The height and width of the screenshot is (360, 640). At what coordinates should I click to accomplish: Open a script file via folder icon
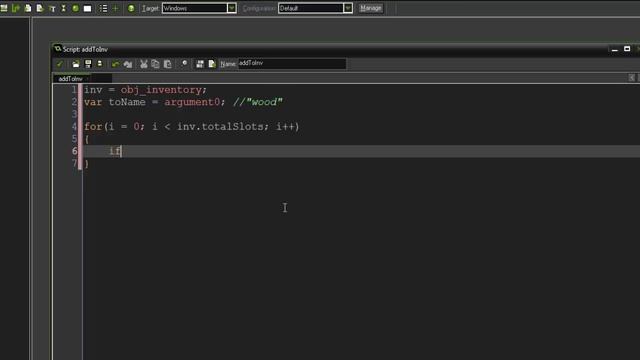pyautogui.click(x=76, y=64)
